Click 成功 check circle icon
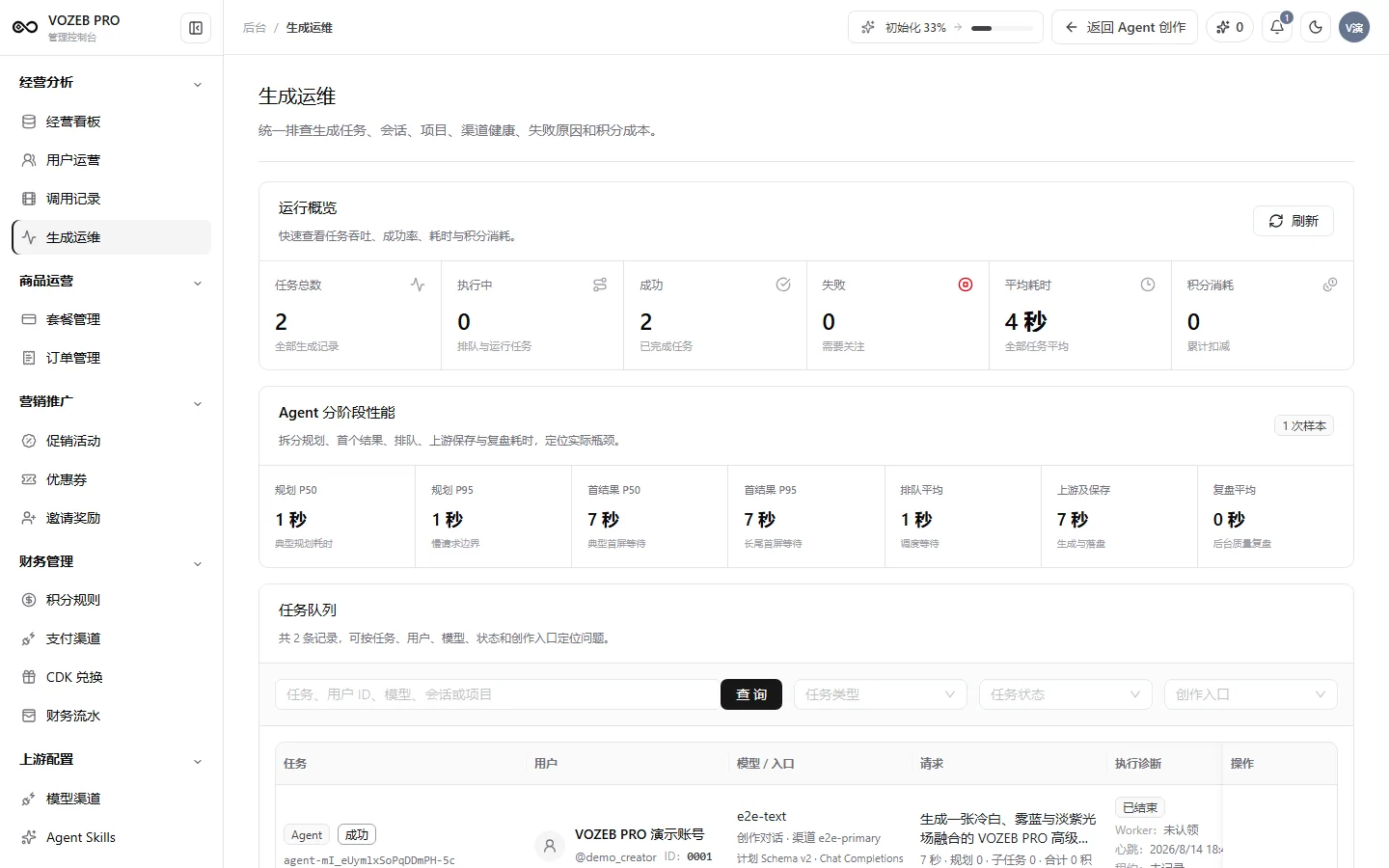 tap(783, 285)
